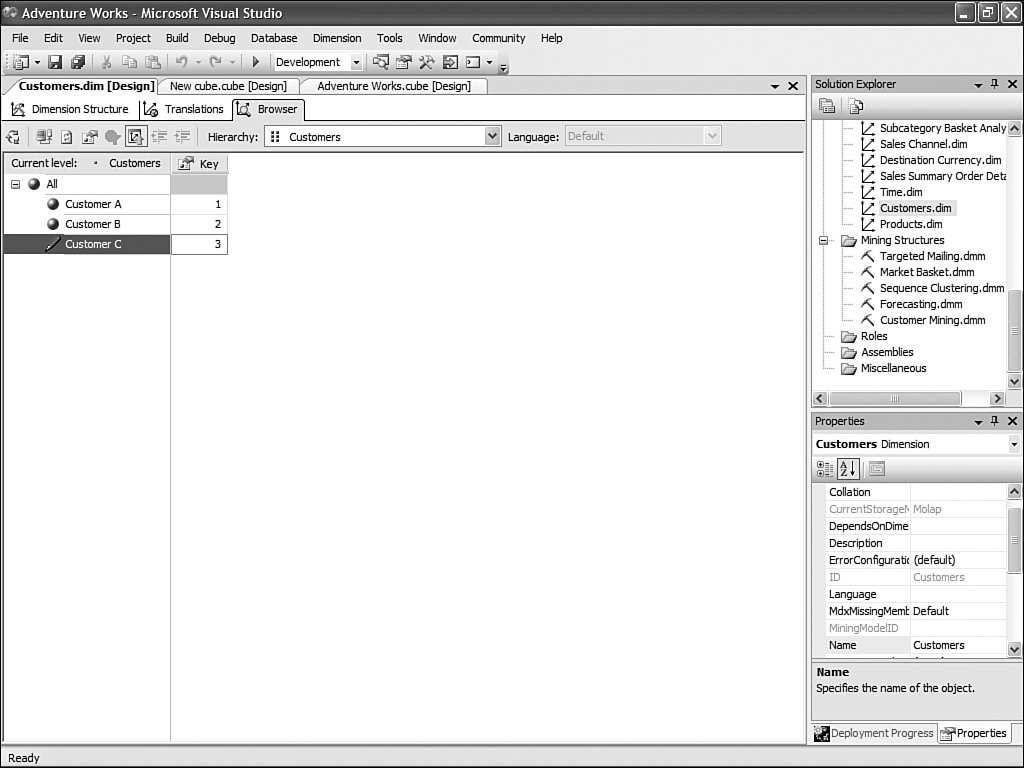Click the Cut scissors icon

pyautogui.click(x=106, y=62)
